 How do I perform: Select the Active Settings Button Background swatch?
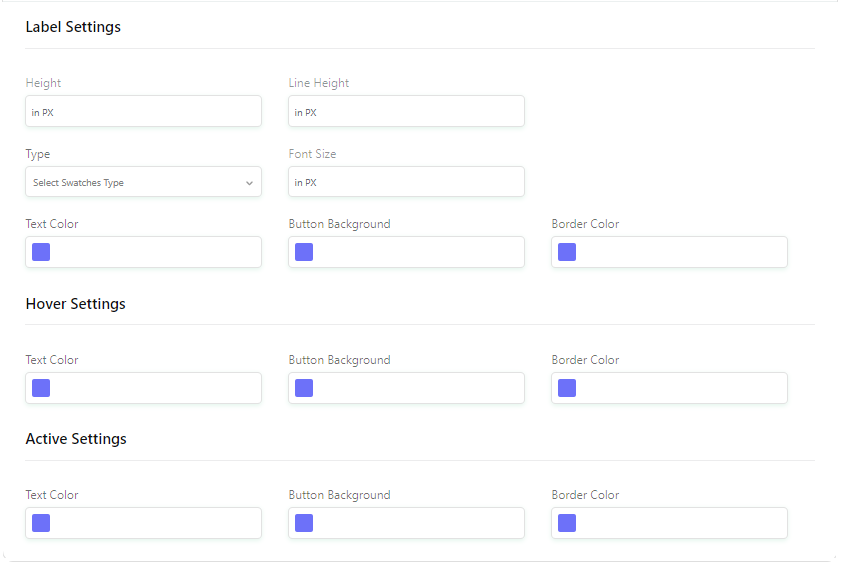coord(304,523)
